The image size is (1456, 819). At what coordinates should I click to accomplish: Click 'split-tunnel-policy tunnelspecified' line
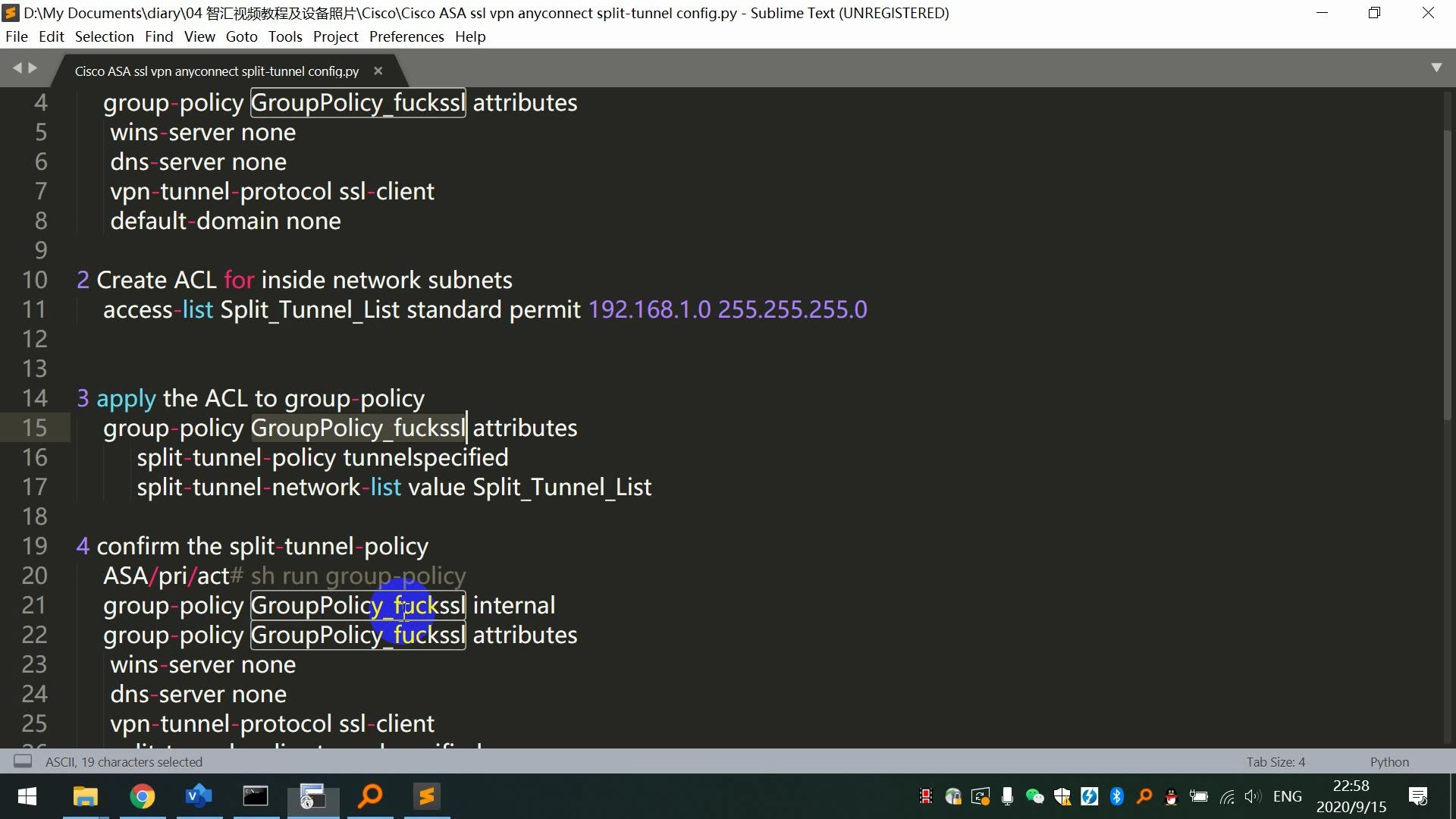(x=322, y=457)
